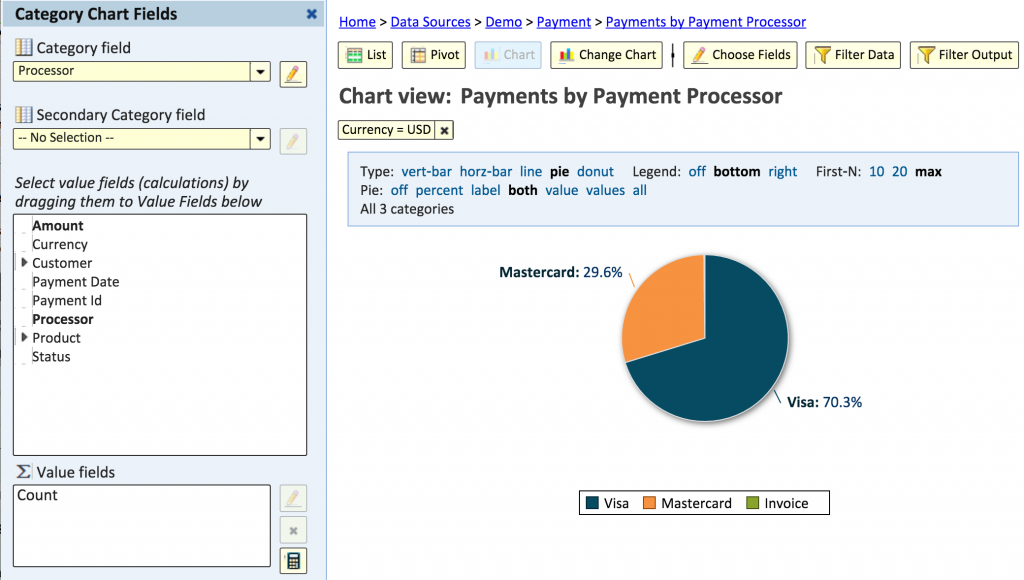
Task: Expand the Customer tree node
Action: coord(24,263)
